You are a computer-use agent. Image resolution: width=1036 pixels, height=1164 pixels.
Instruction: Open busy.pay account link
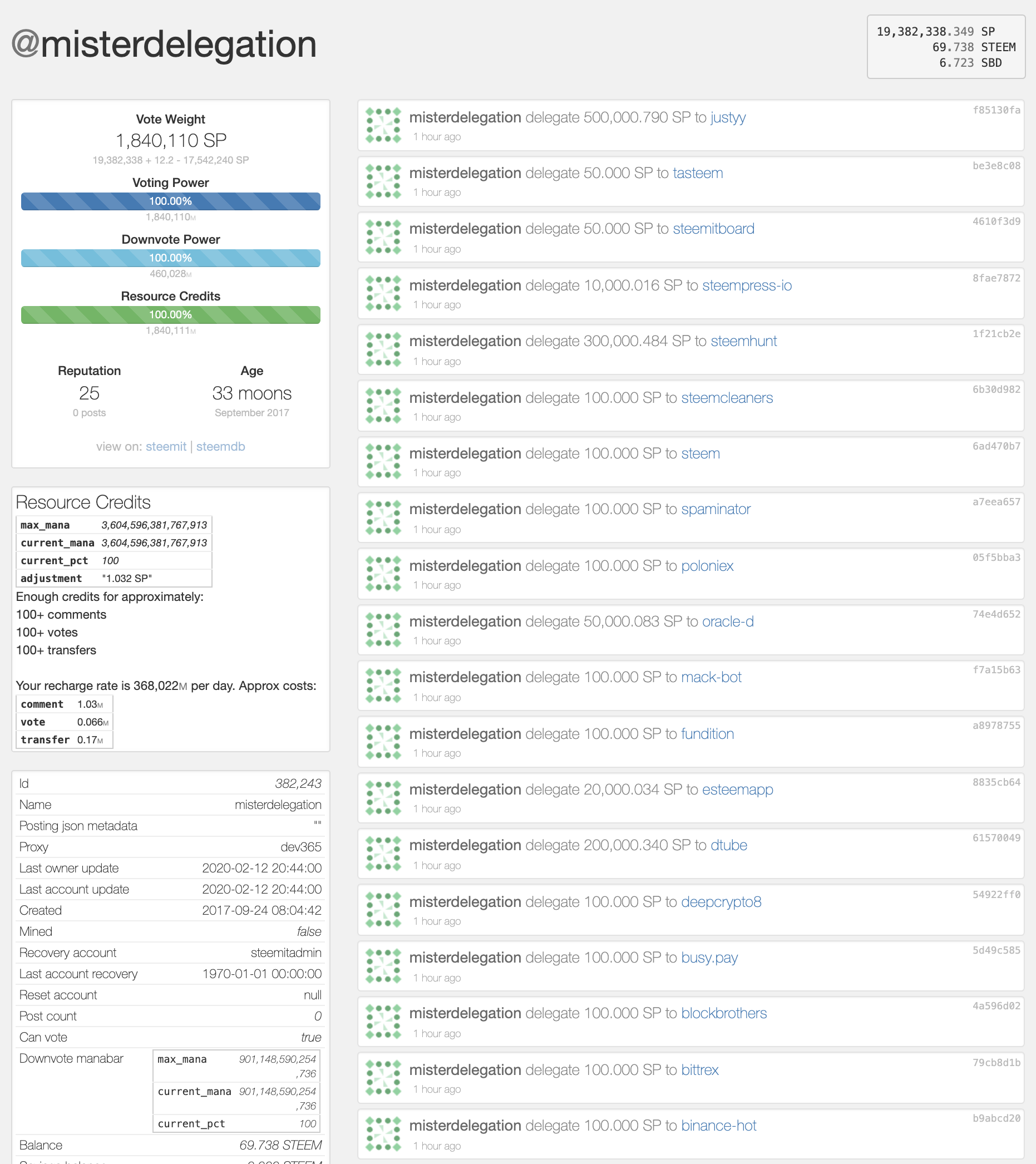tap(709, 957)
